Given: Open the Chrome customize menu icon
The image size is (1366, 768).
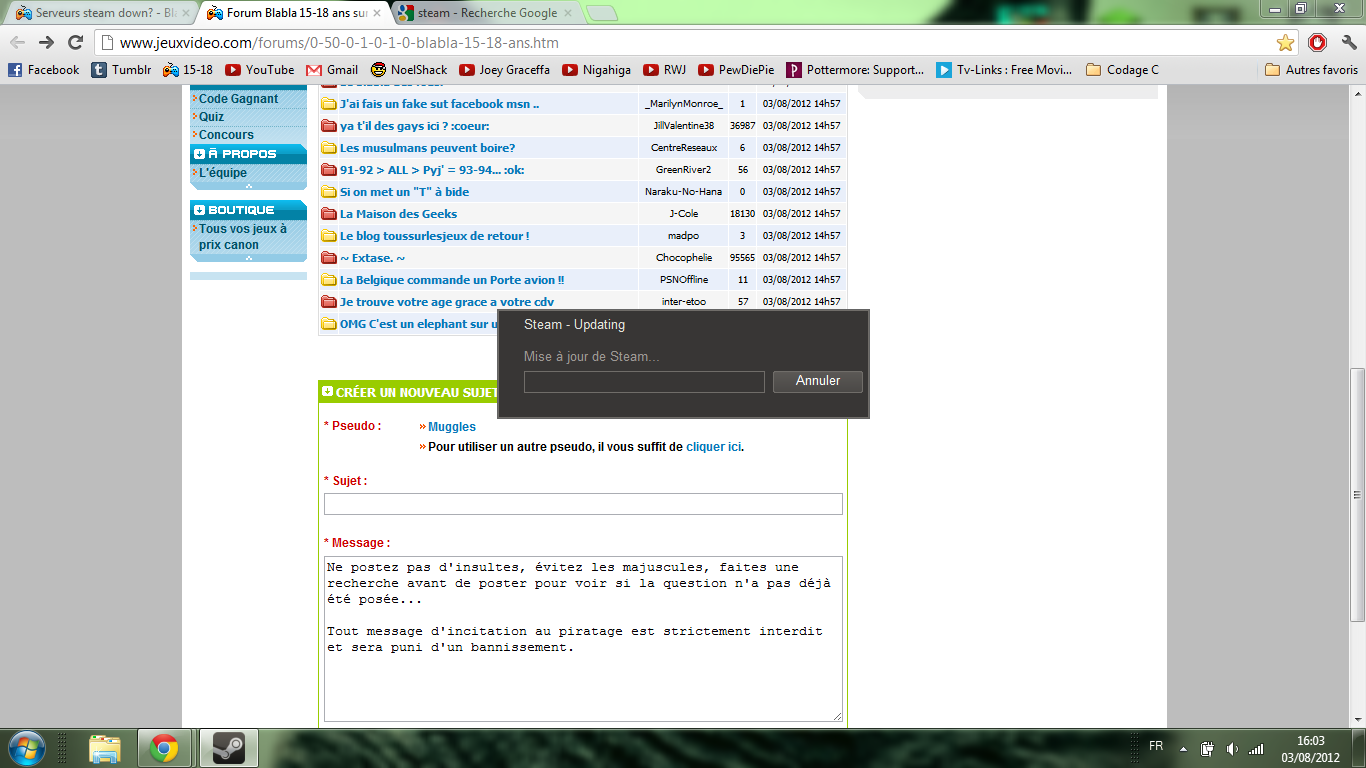Looking at the screenshot, I should click(x=1347, y=42).
